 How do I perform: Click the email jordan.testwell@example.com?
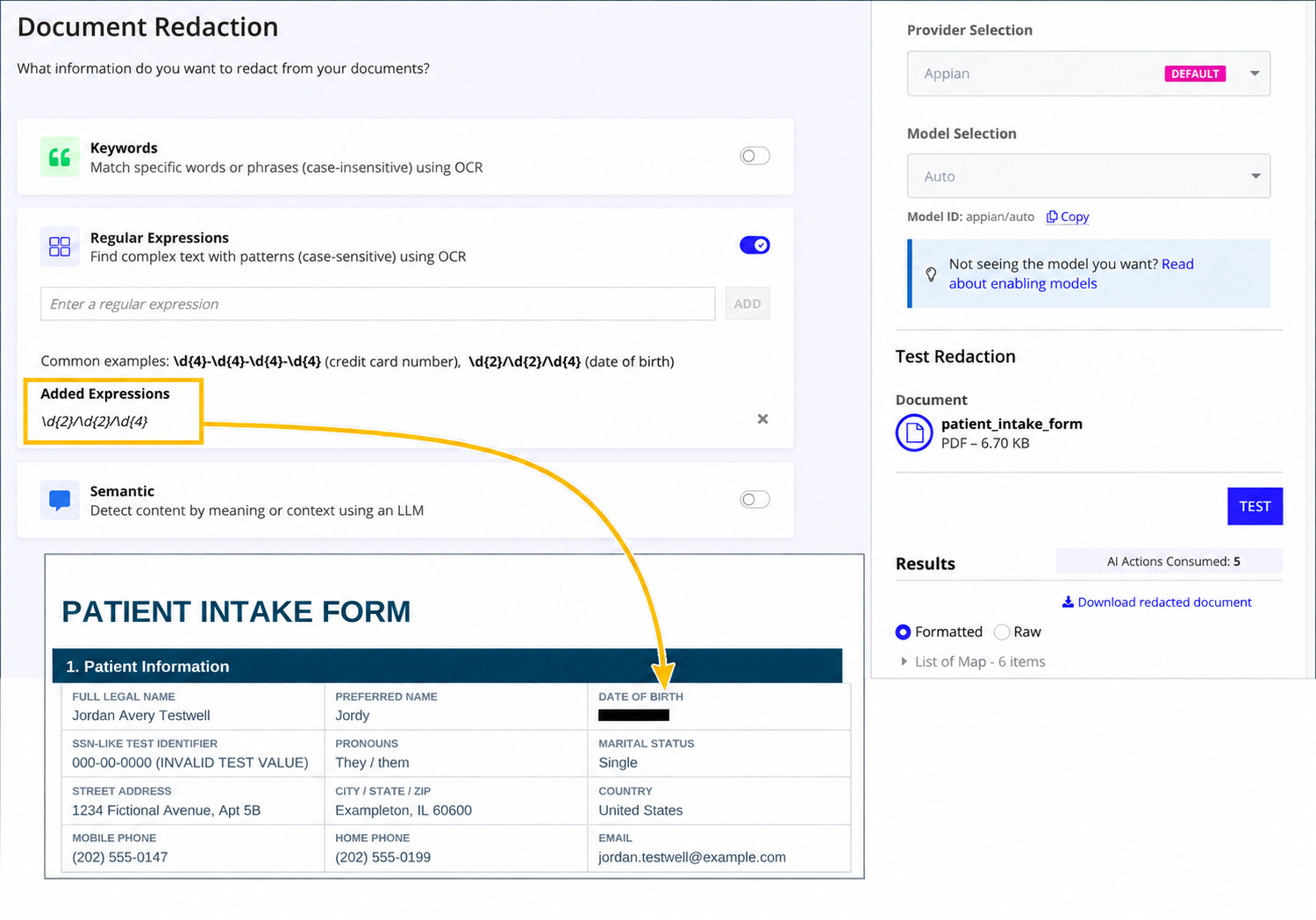pos(692,857)
